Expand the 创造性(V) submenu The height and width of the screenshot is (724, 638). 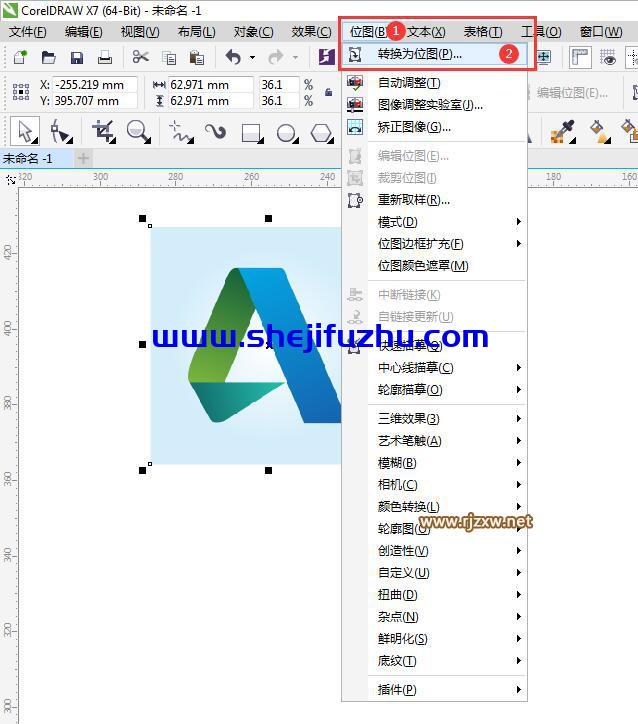(x=518, y=550)
